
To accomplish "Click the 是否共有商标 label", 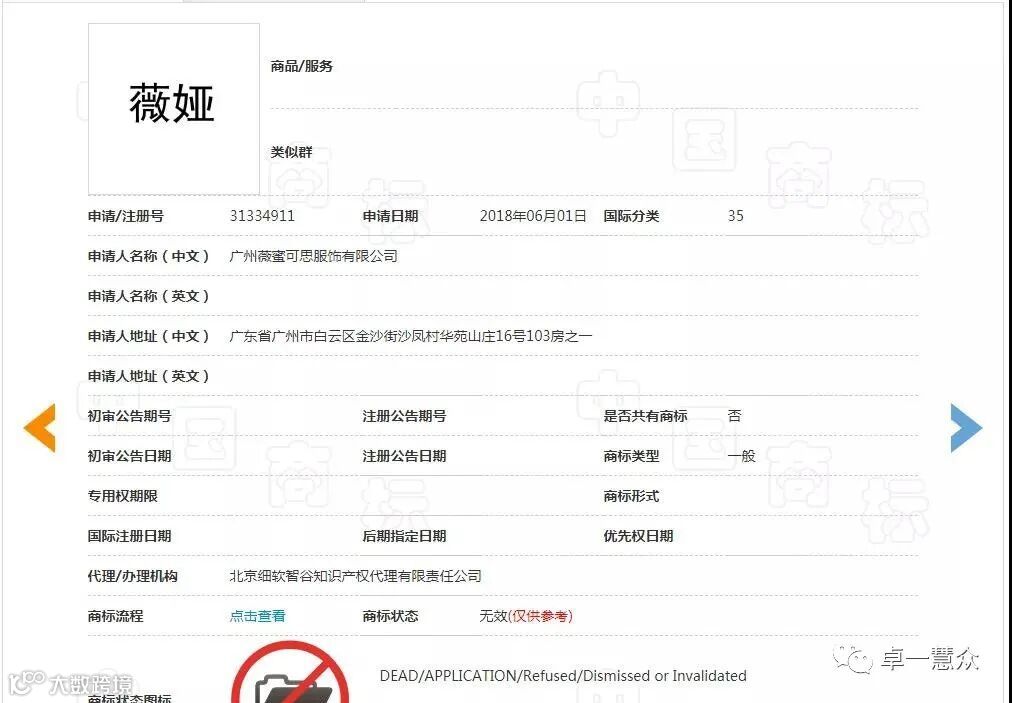I will point(645,416).
